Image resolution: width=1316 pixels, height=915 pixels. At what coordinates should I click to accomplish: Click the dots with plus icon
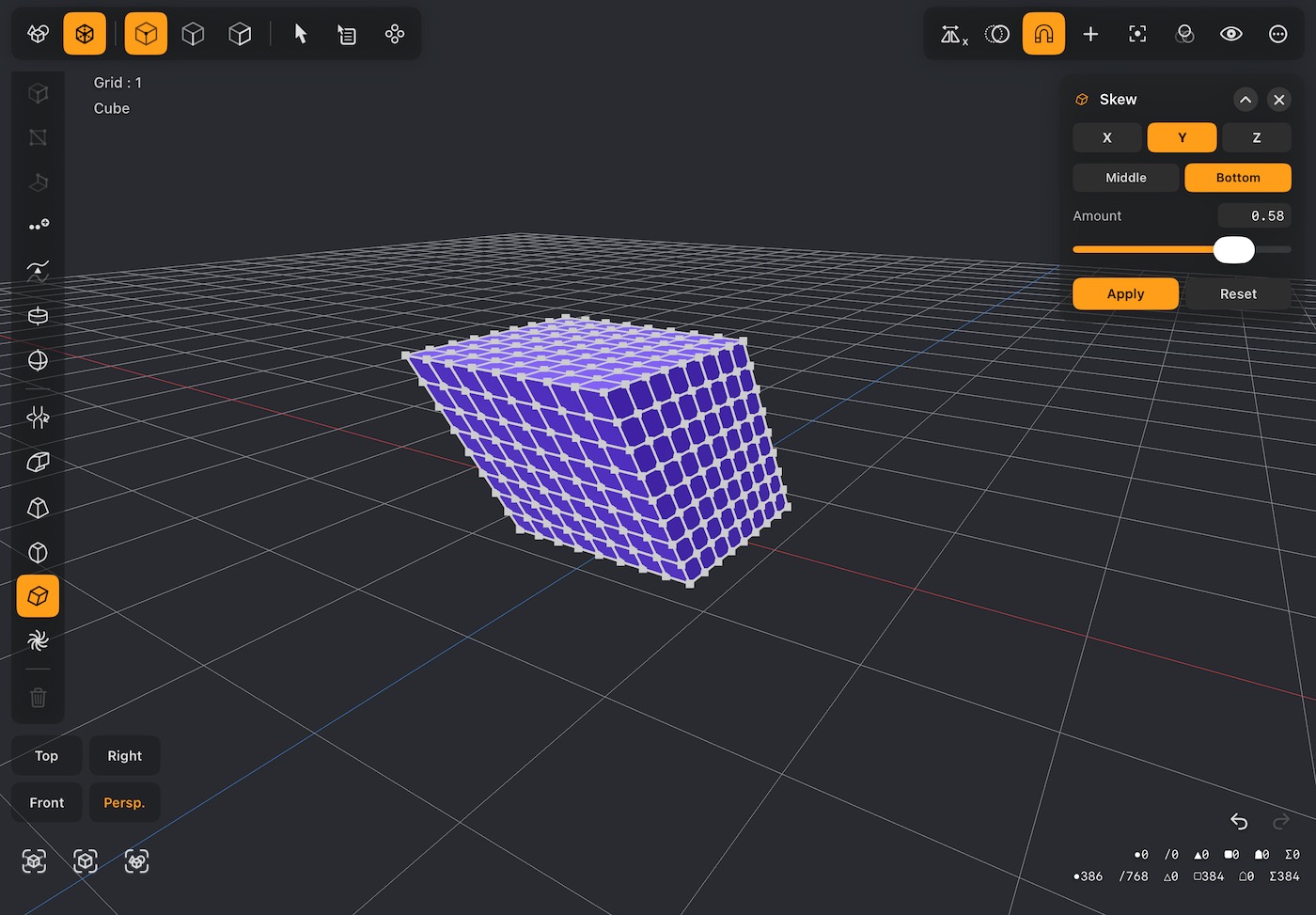[38, 226]
